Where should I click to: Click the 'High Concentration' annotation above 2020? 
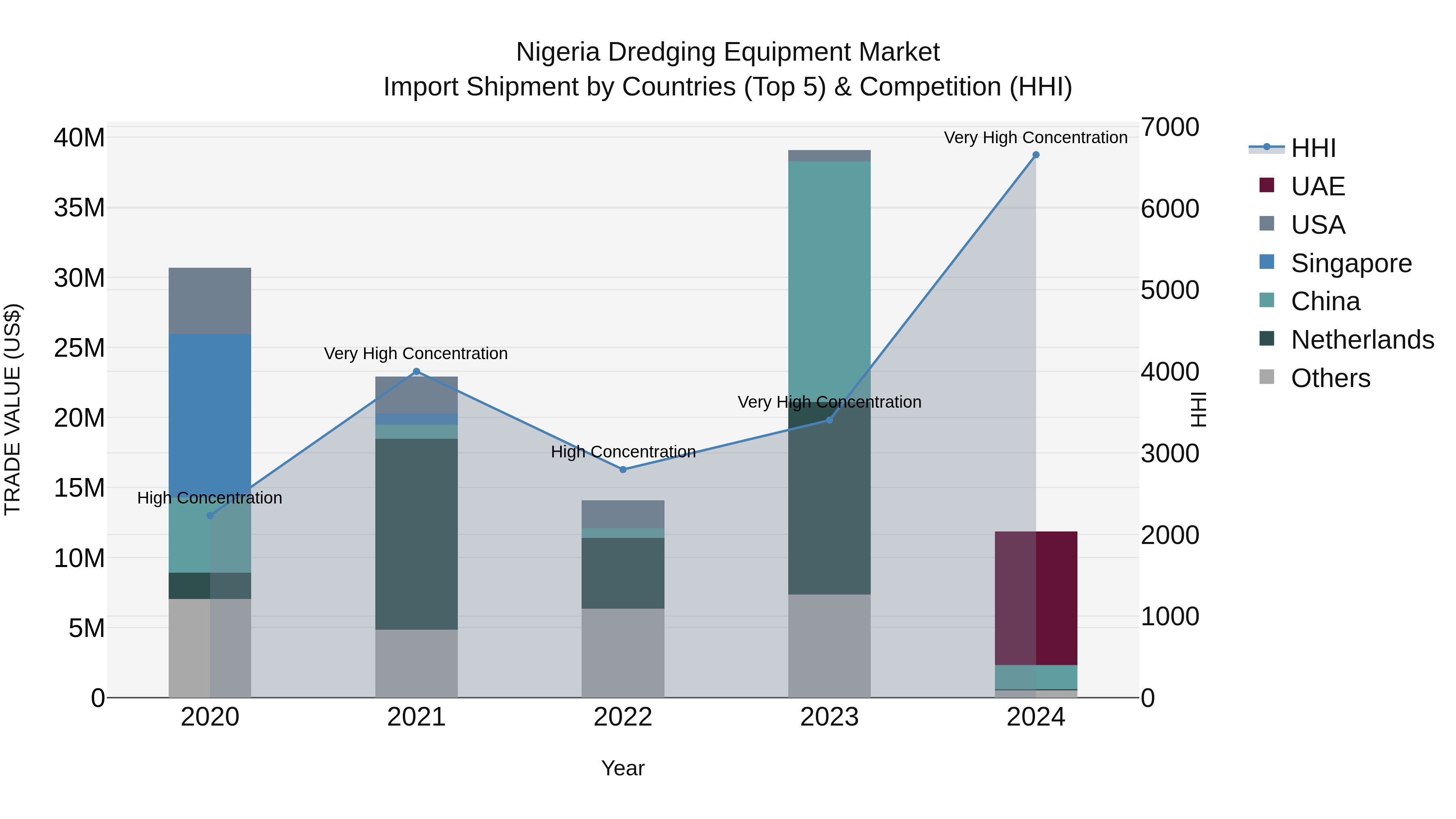click(210, 498)
